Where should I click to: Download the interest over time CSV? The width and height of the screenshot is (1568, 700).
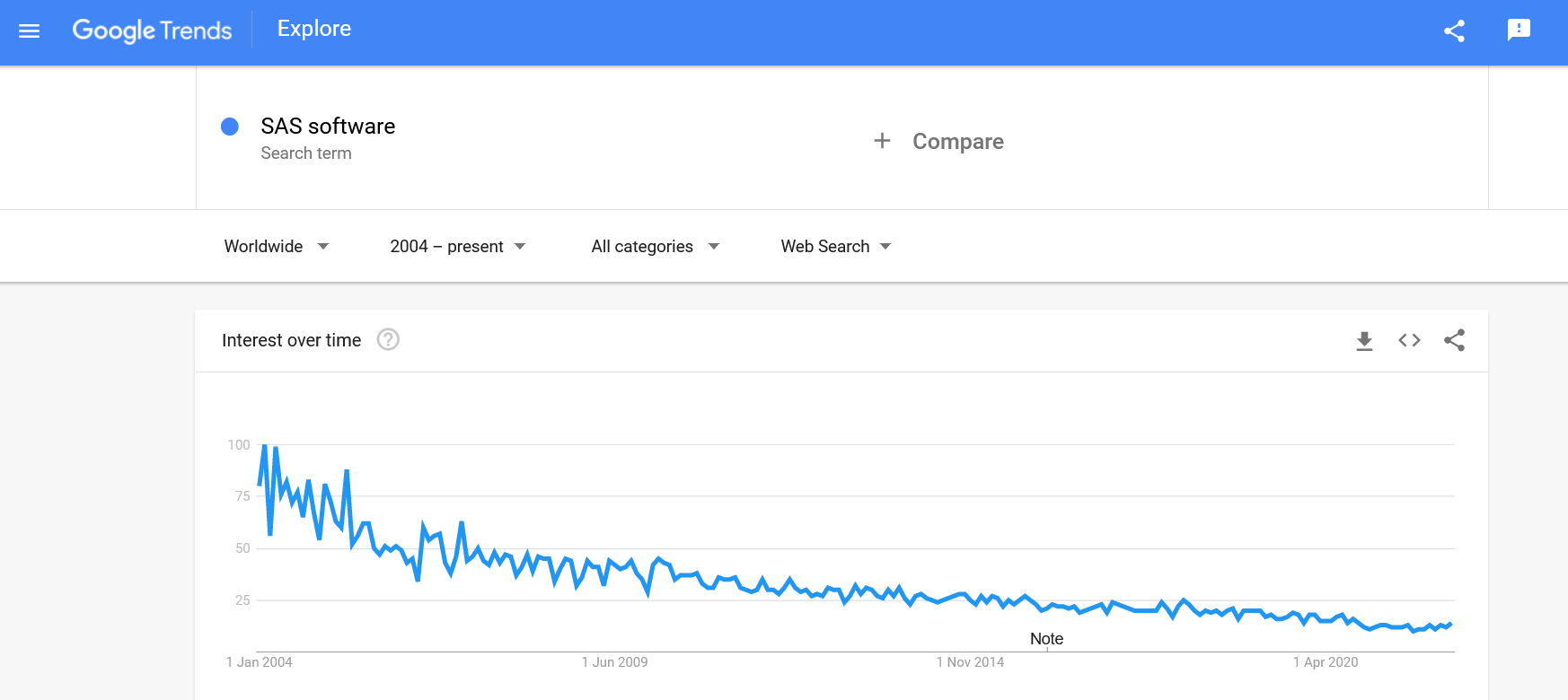pos(1364,340)
